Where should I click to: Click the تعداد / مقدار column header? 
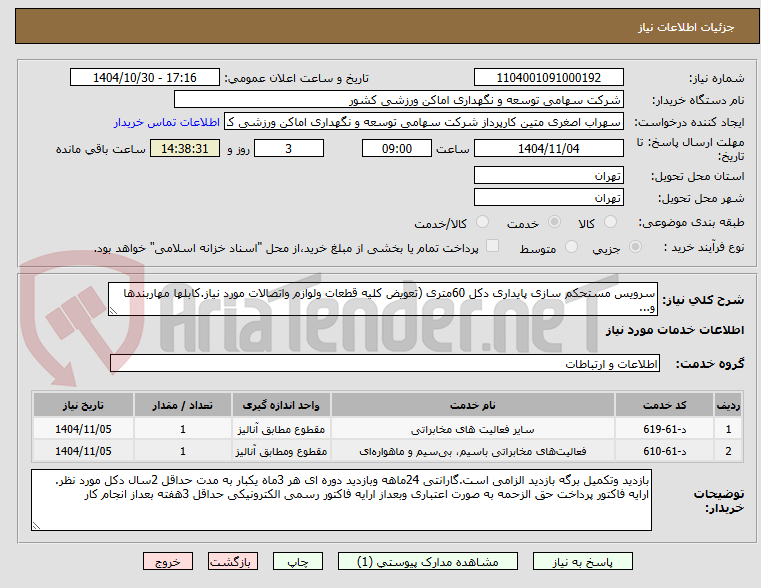pos(182,405)
